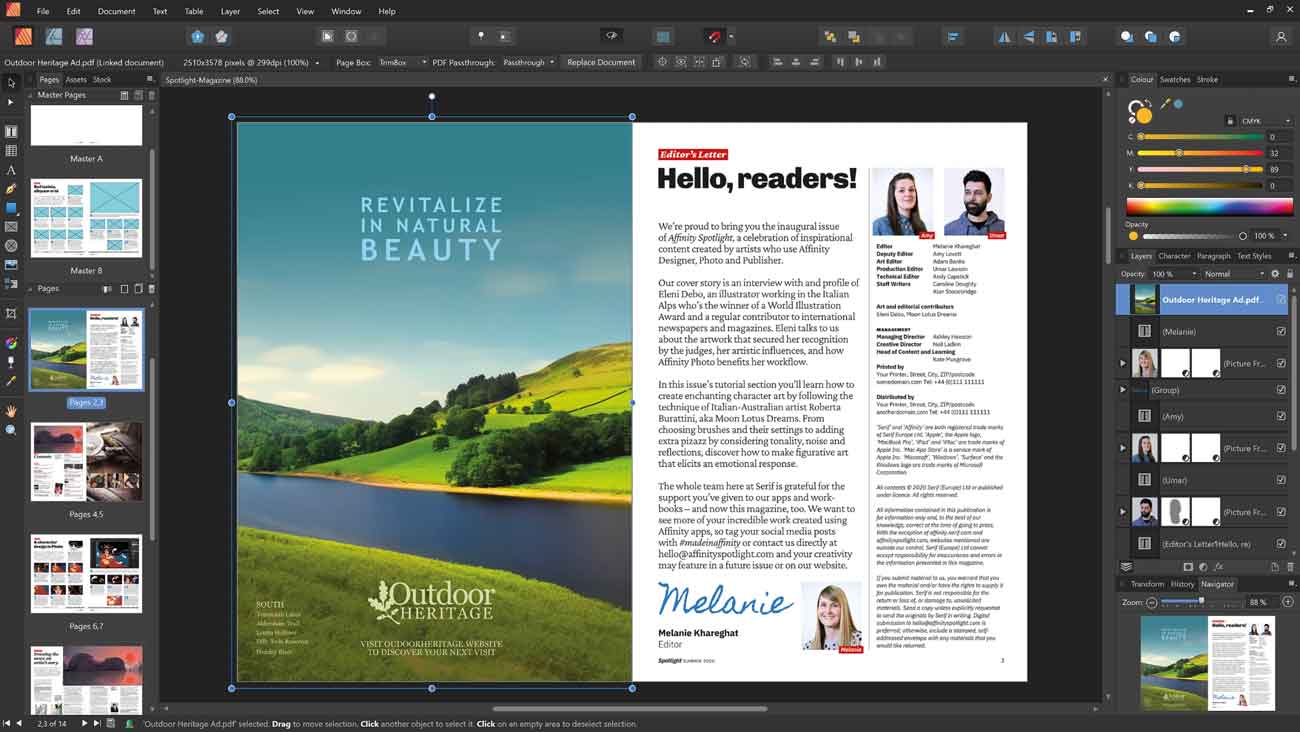This screenshot has height=732, width=1300.
Task: Toggle the Editor's Letter layer checkbox
Action: [x=1281, y=543]
